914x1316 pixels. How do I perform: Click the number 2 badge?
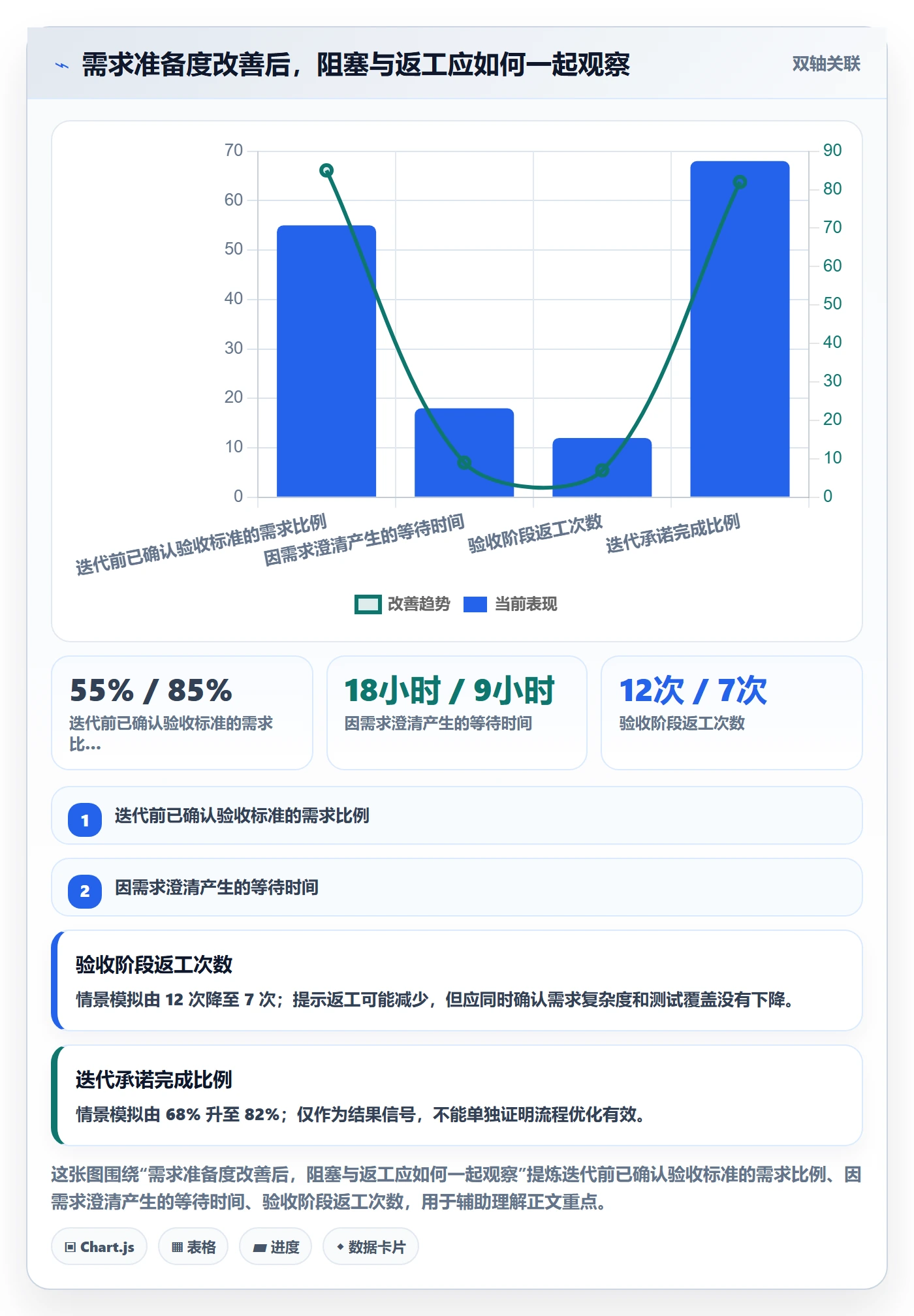pos(85,892)
